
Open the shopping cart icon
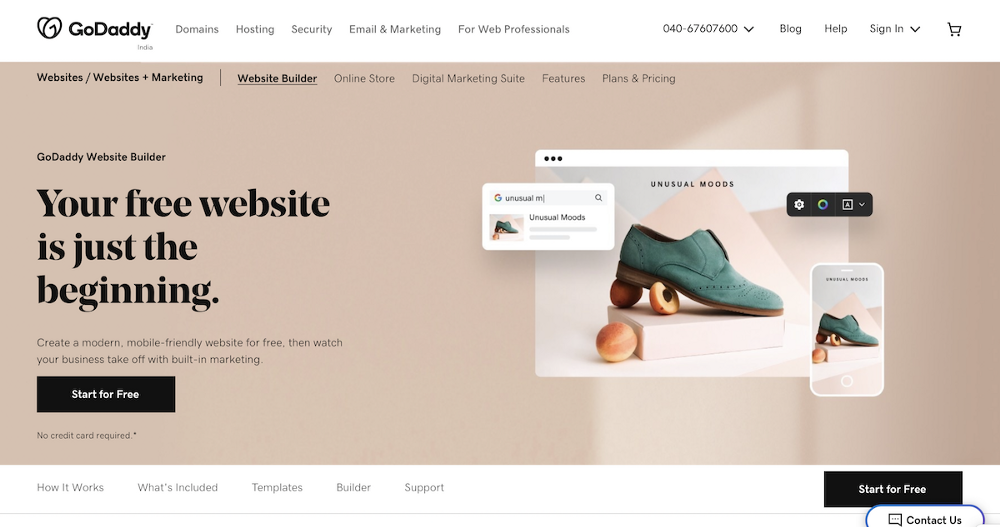954,29
